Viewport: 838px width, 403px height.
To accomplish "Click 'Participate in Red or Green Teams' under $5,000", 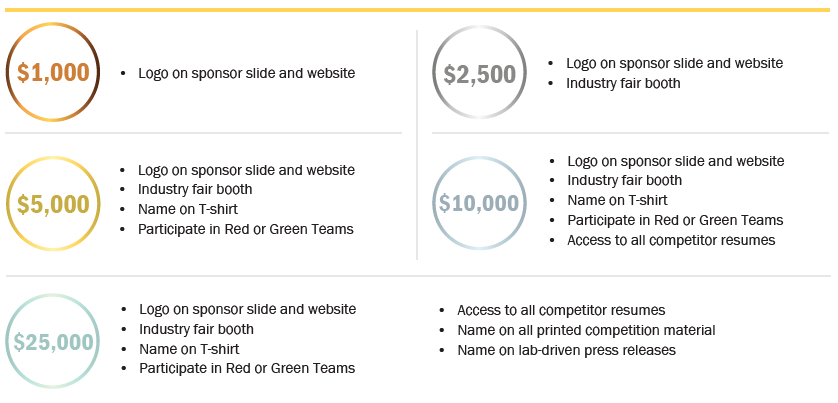I will [x=246, y=229].
